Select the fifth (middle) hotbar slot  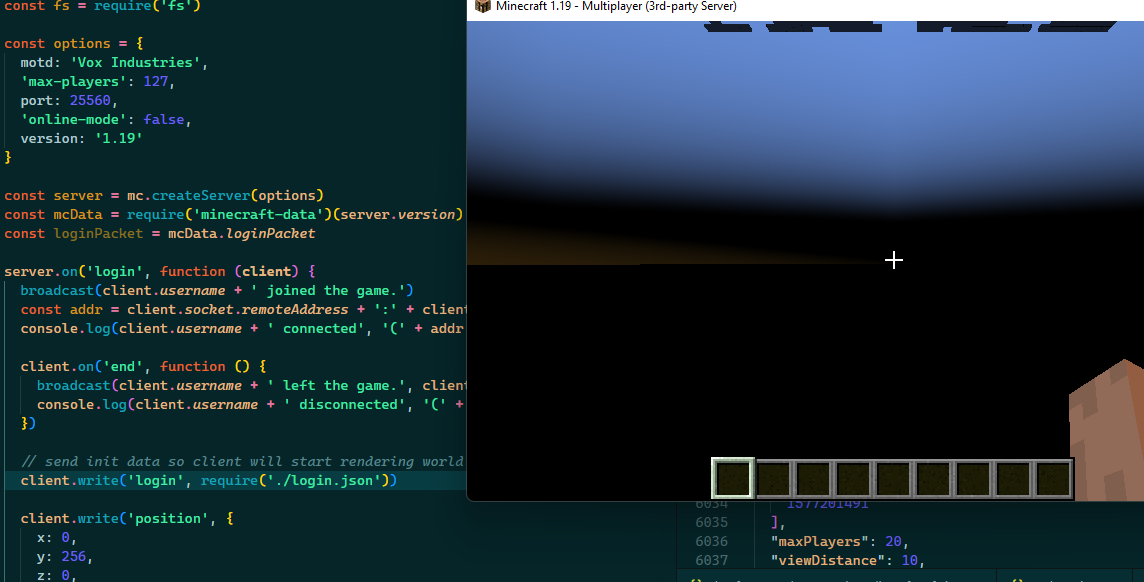tap(894, 478)
